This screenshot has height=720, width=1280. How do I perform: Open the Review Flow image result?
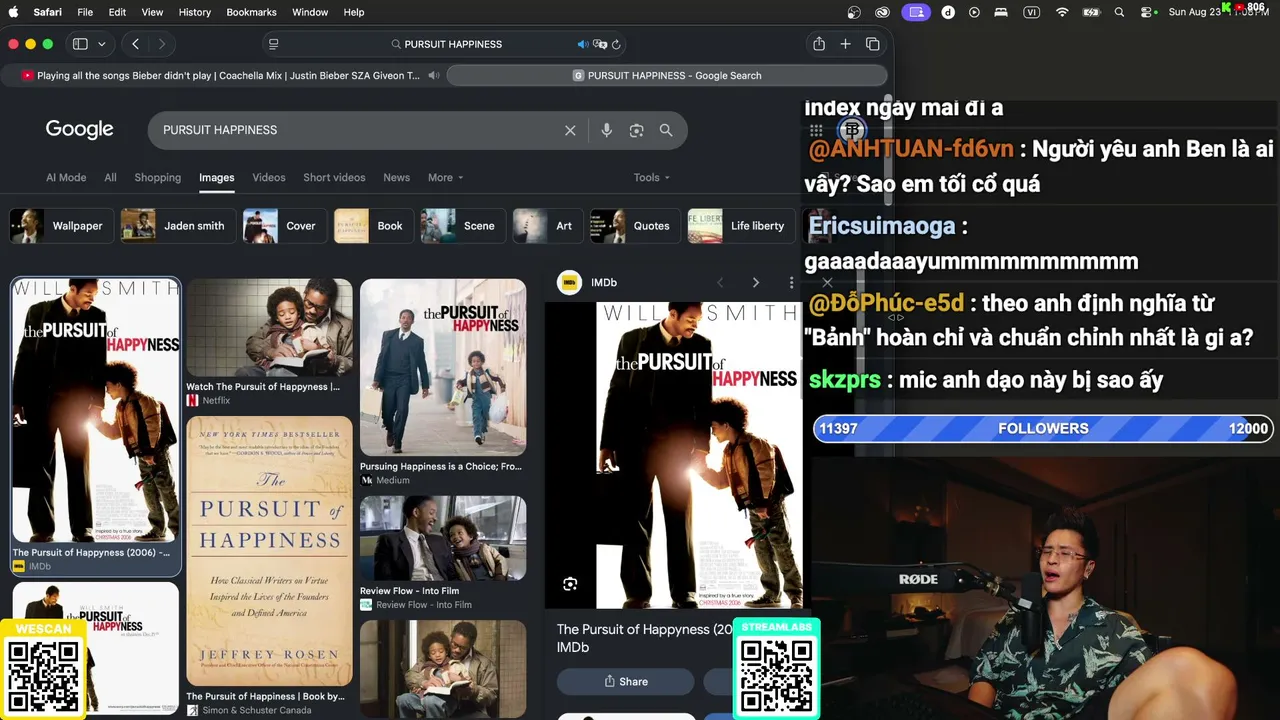point(443,538)
